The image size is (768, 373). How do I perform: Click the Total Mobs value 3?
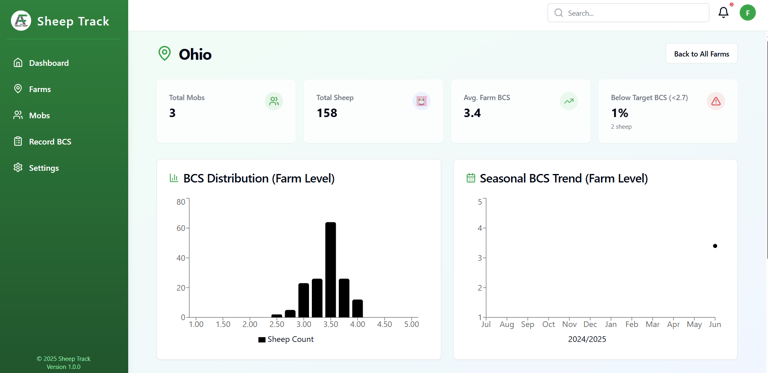[172, 113]
